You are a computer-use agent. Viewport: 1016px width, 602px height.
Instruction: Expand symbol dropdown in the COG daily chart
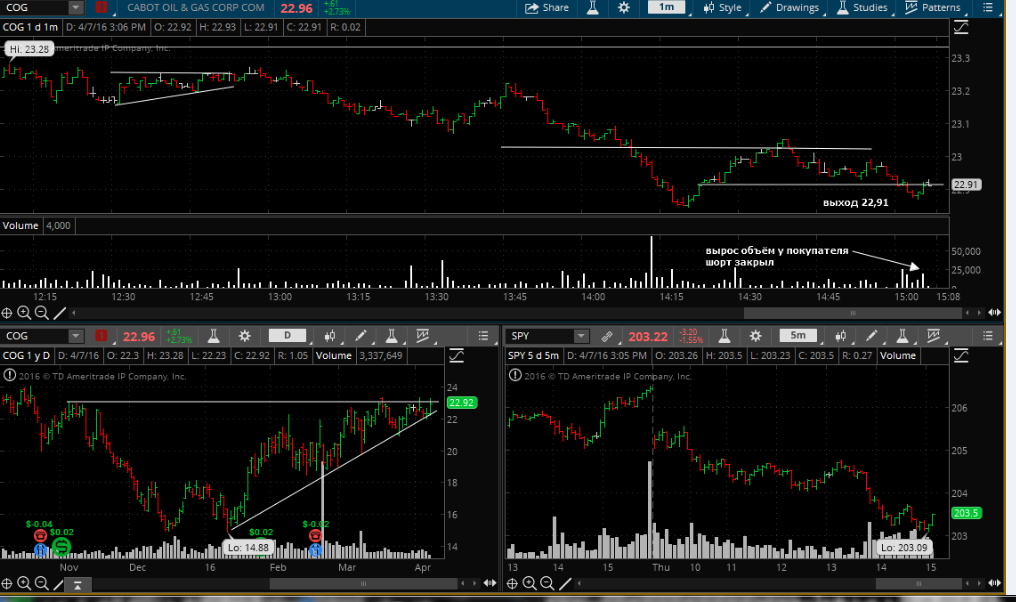click(76, 336)
